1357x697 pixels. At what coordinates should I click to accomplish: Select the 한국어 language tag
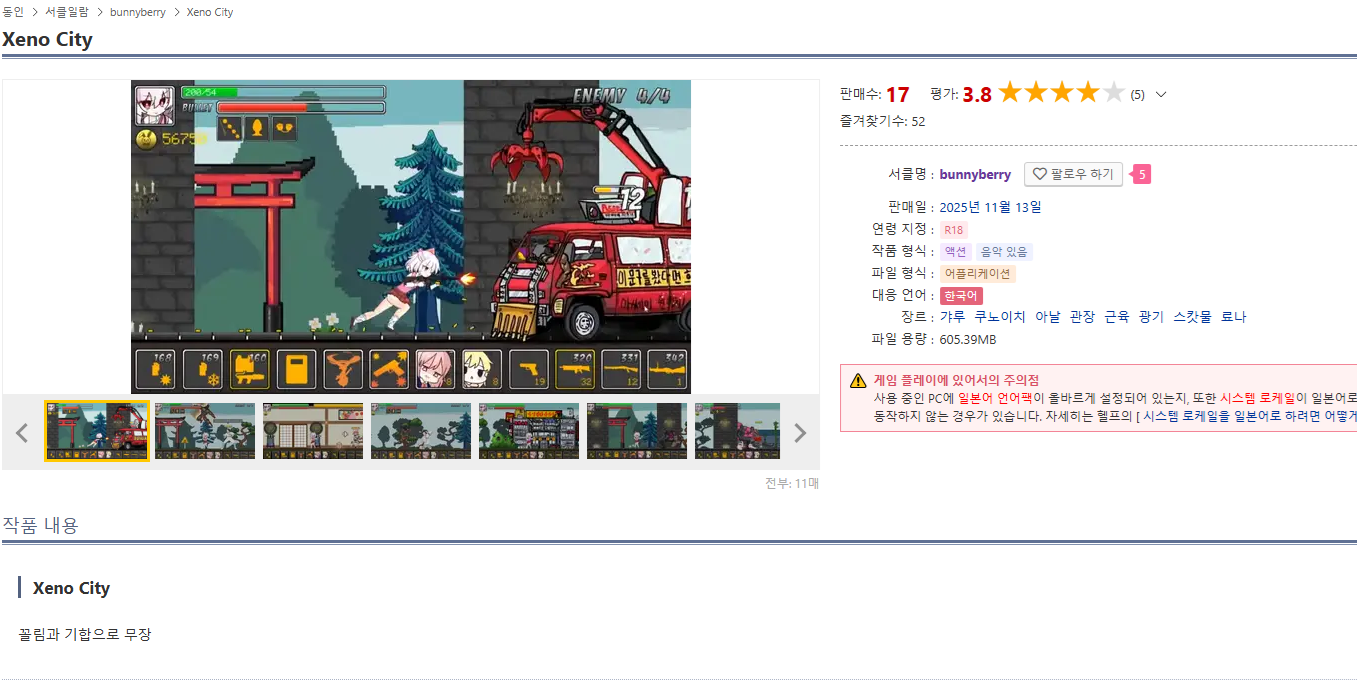click(x=961, y=296)
